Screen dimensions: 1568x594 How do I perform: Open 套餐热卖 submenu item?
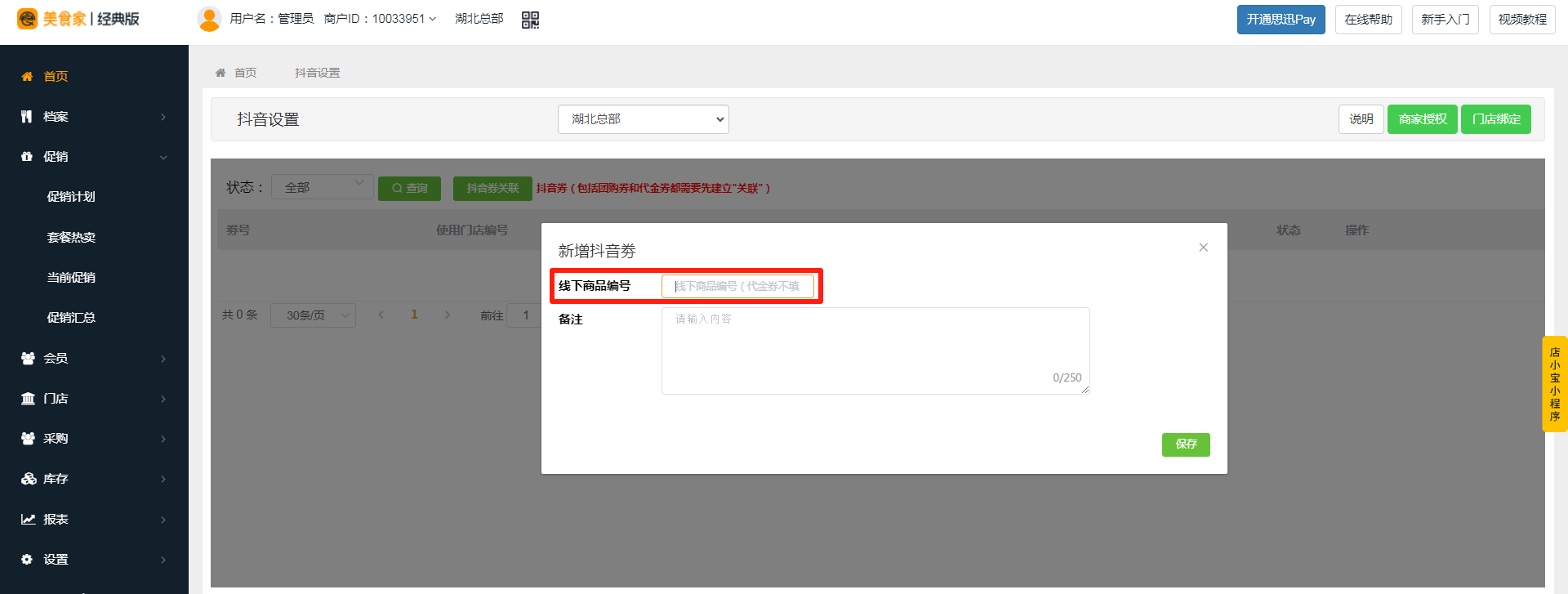[x=71, y=237]
